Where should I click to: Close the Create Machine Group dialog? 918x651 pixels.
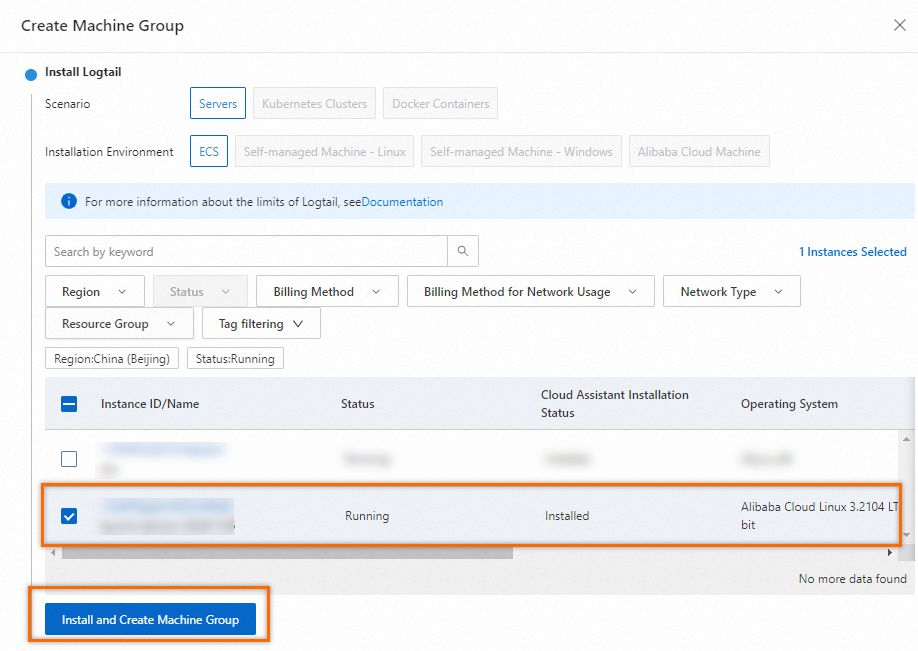click(899, 25)
